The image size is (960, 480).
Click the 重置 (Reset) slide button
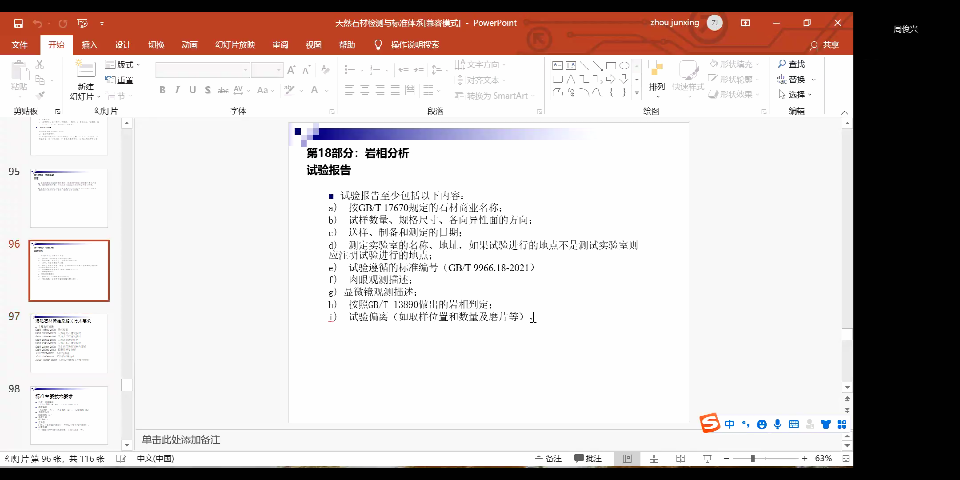[x=119, y=80]
